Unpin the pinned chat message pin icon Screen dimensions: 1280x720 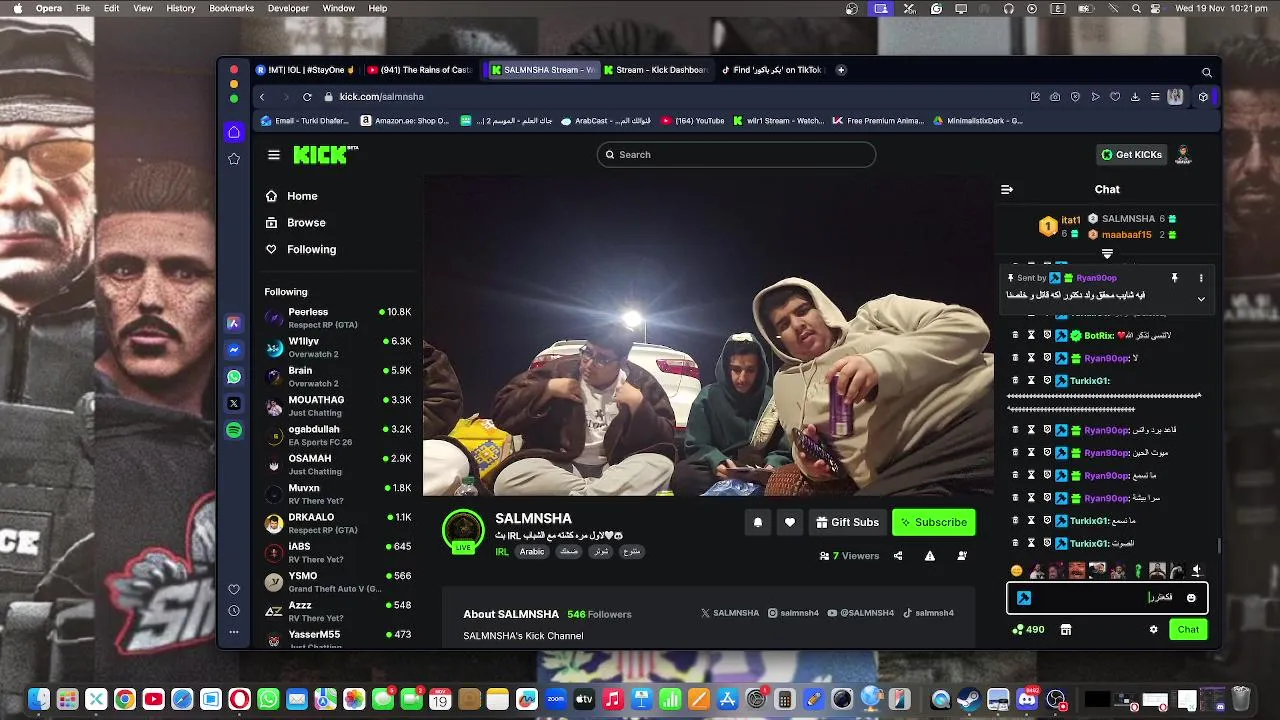coord(1174,278)
